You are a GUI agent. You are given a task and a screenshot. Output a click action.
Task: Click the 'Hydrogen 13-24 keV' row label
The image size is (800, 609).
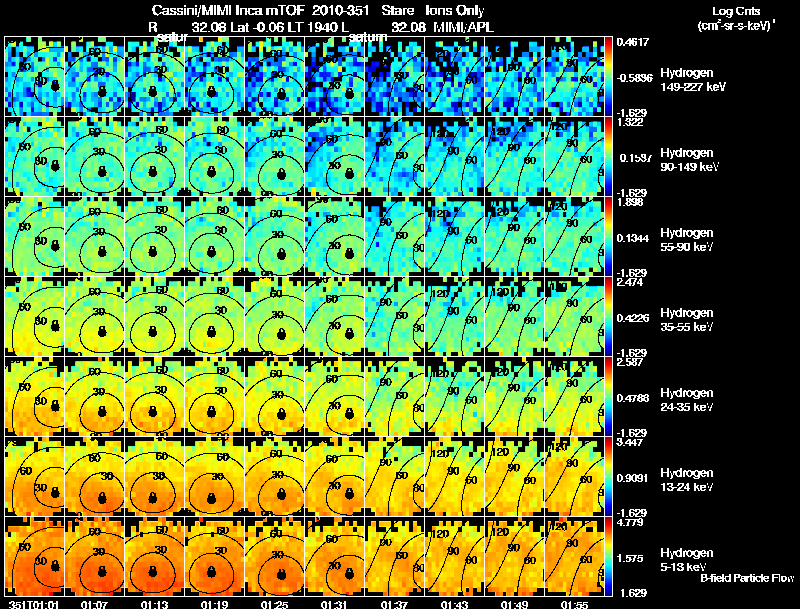click(687, 480)
